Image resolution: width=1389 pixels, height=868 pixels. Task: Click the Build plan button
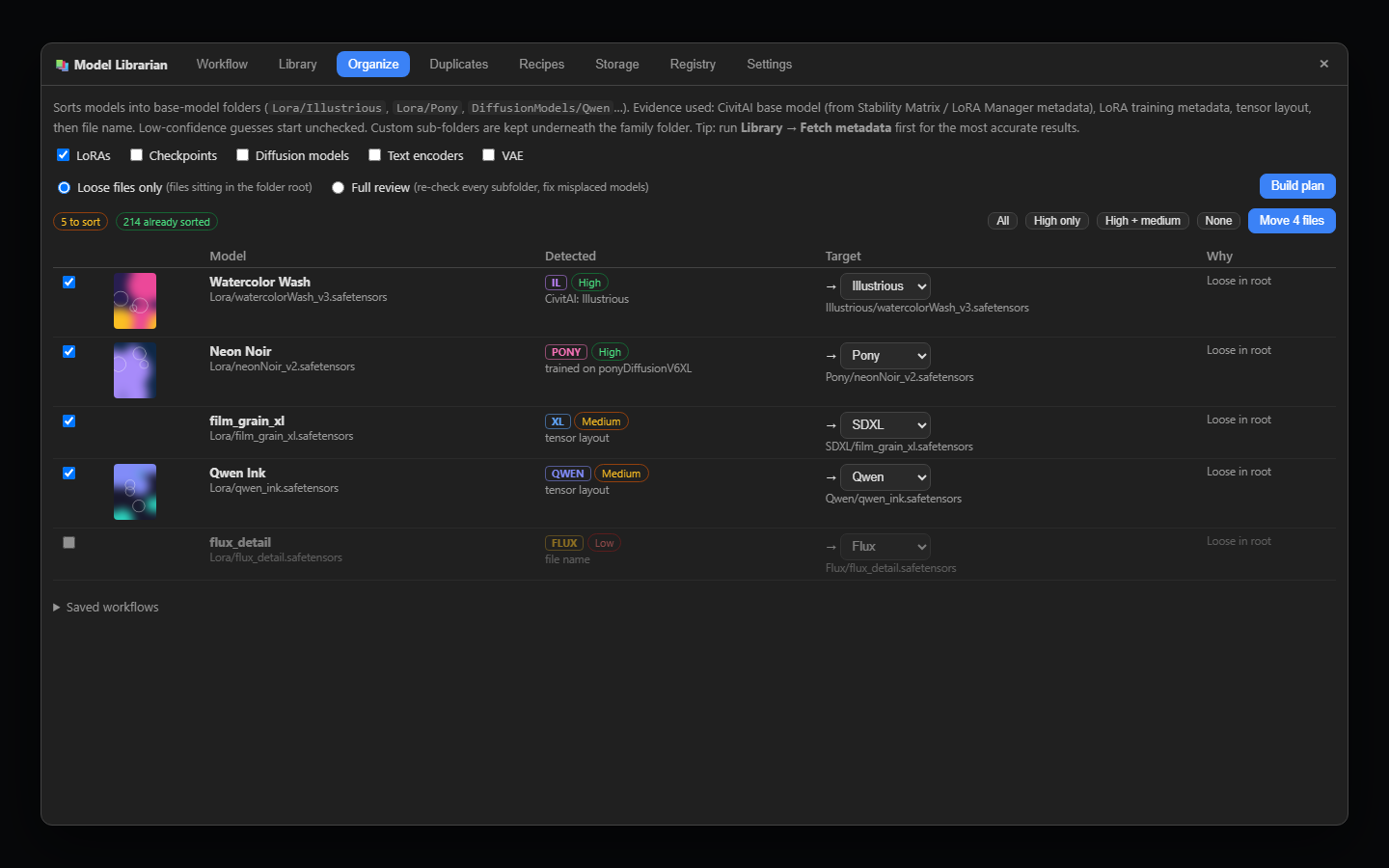click(x=1297, y=186)
